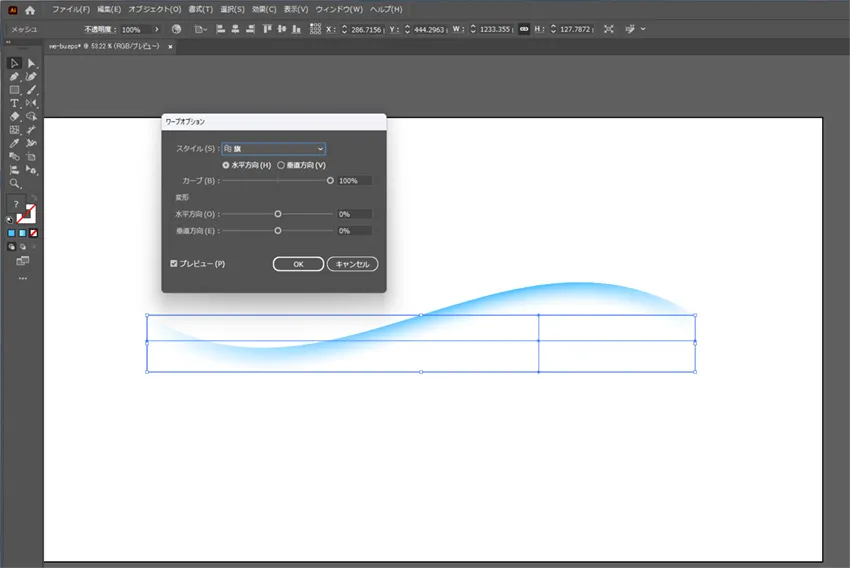Screen dimensions: 850x568
Task: Open dropdown arrow at right end of control bar
Action: coord(643,30)
